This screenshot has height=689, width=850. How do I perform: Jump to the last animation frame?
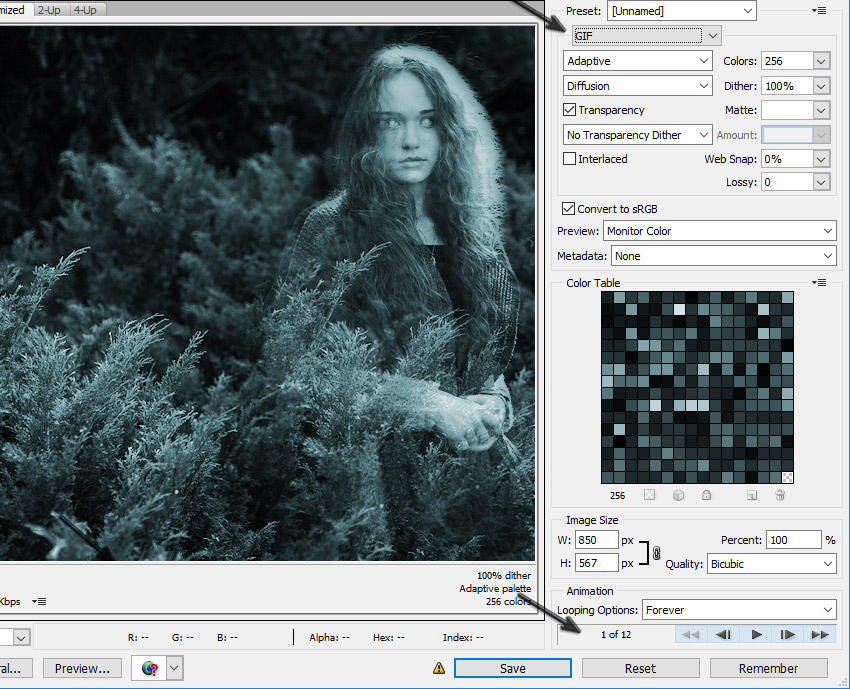[820, 634]
